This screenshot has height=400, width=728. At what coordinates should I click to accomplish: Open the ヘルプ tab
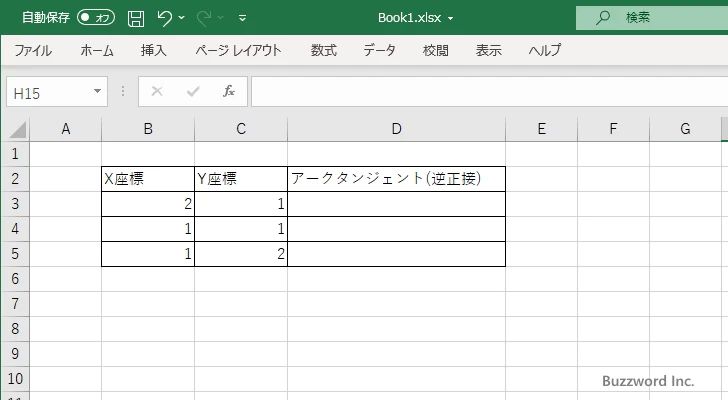[545, 50]
